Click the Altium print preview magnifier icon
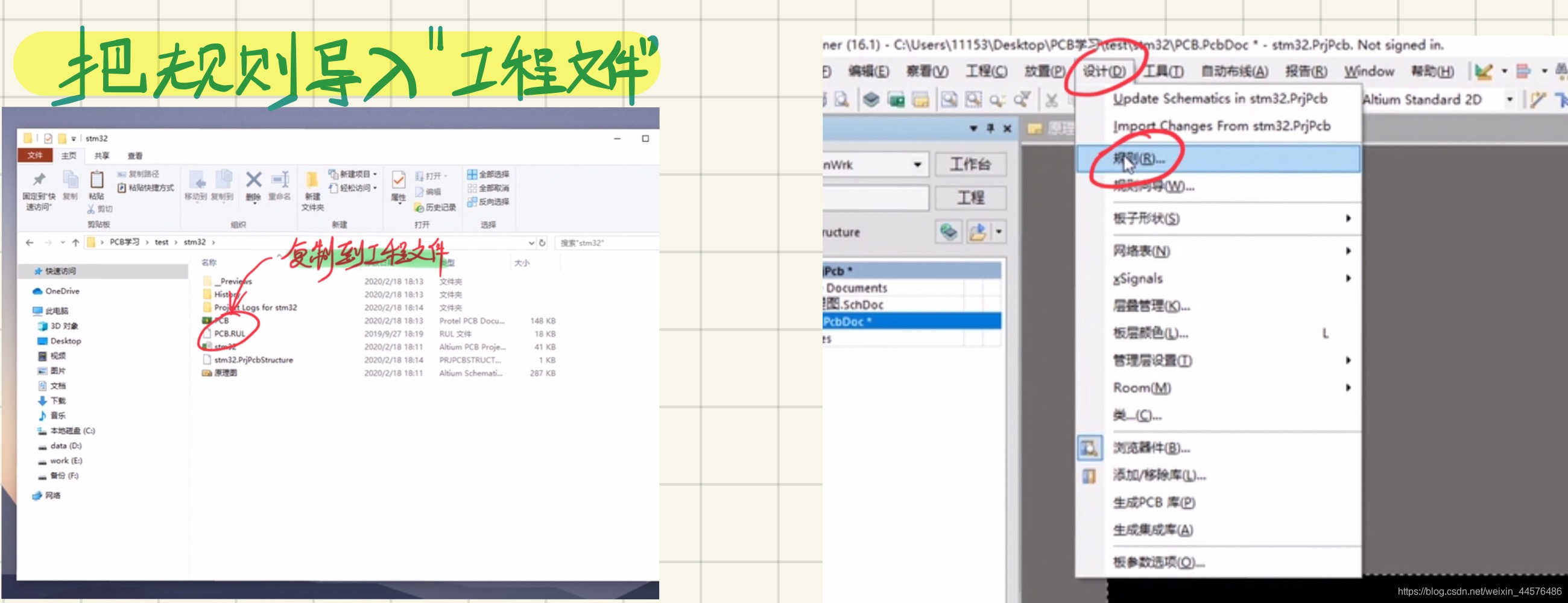This screenshot has height=603, width=1568. [x=842, y=98]
